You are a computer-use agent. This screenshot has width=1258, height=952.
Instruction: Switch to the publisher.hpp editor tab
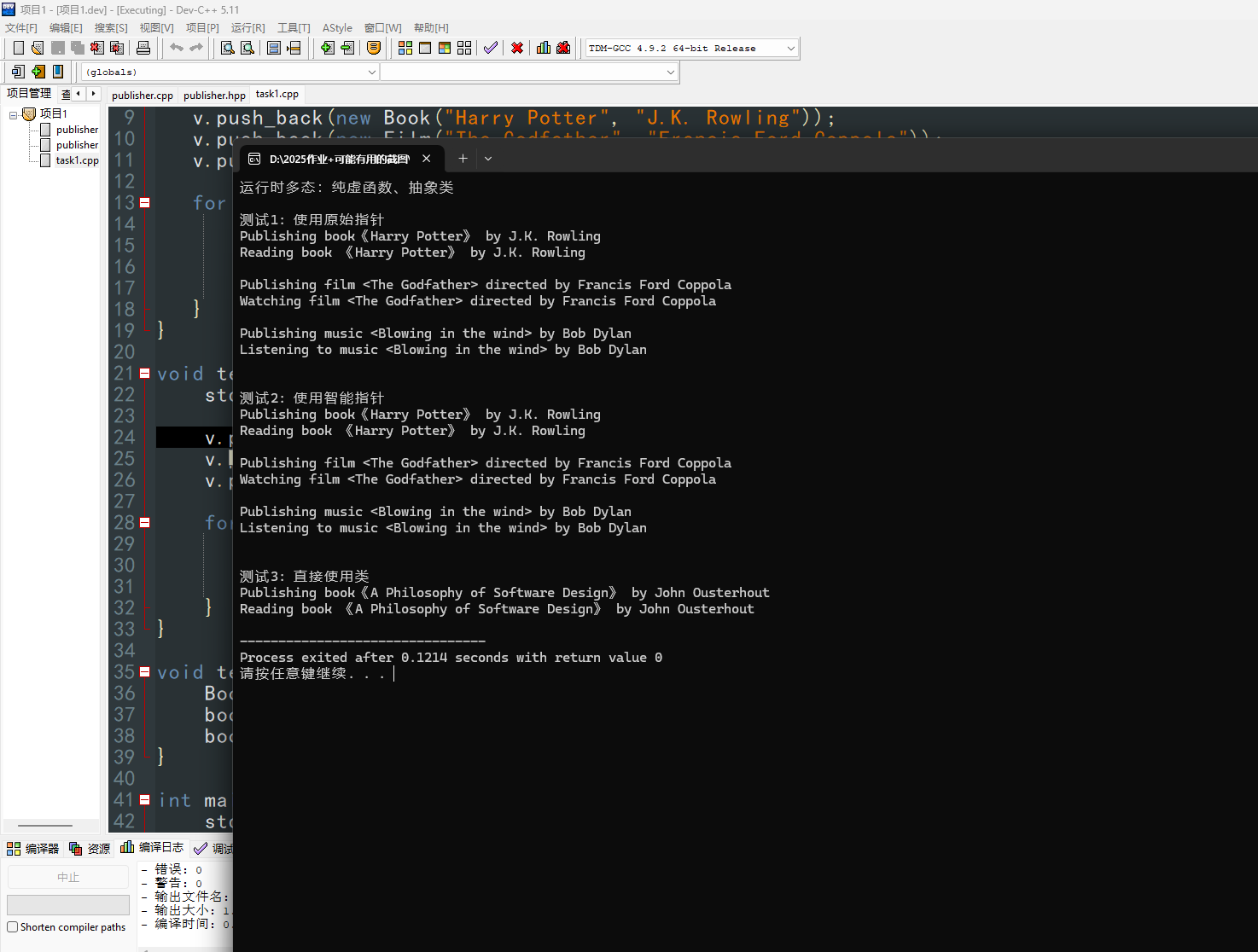tap(214, 96)
